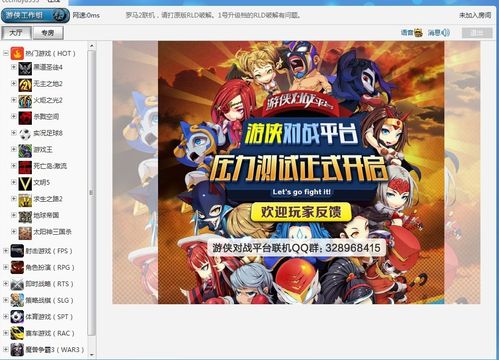Click the 欢迎玩家反馈 yellow banner button
Viewport: 499px width, 360px height.
[x=301, y=212]
